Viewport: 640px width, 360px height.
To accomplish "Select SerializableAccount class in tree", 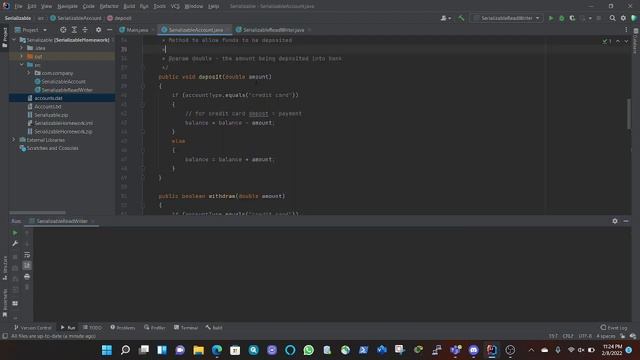I will pyautogui.click(x=63, y=82).
